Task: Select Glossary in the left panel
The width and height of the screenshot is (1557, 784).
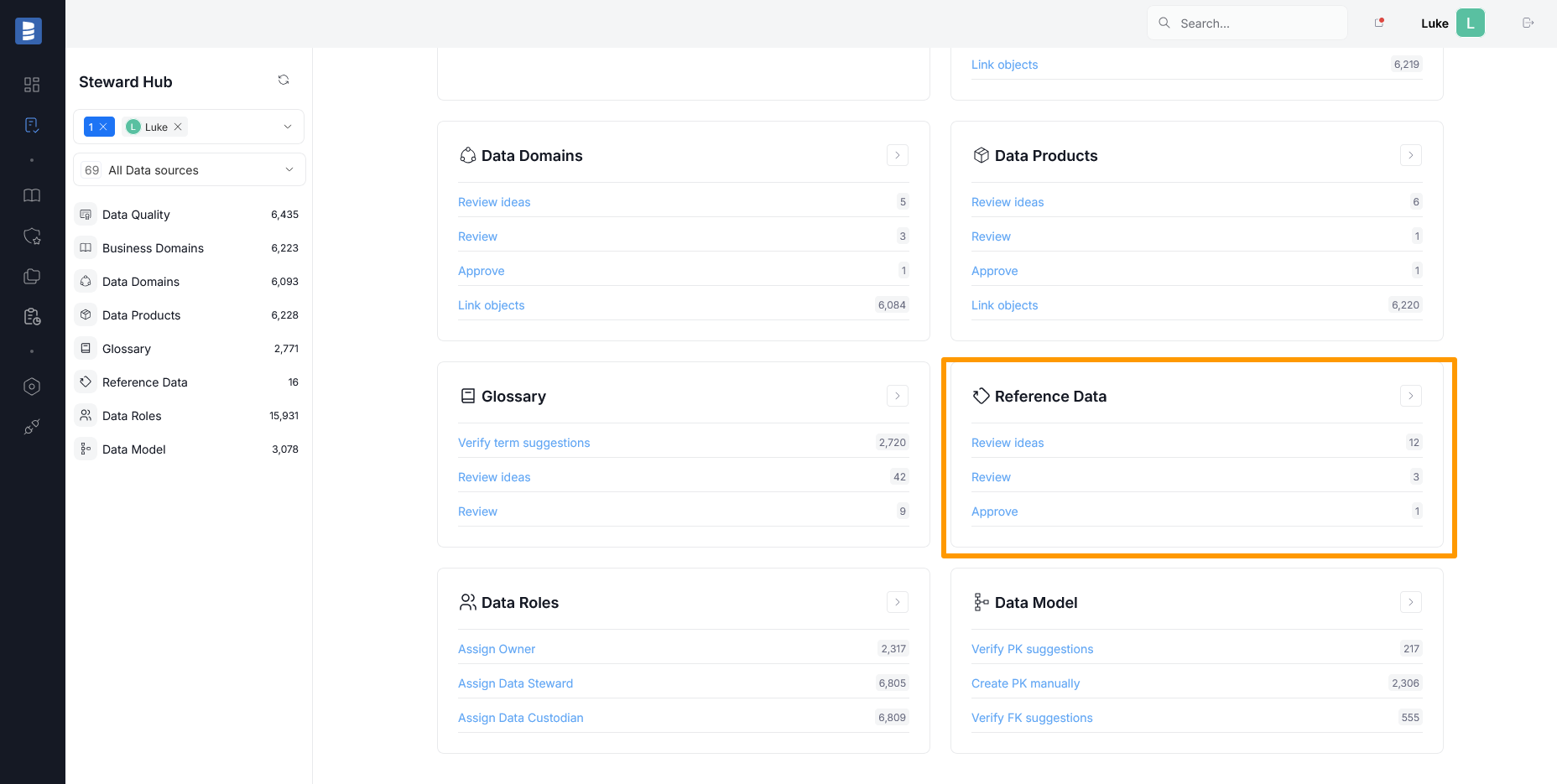Action: 127,349
